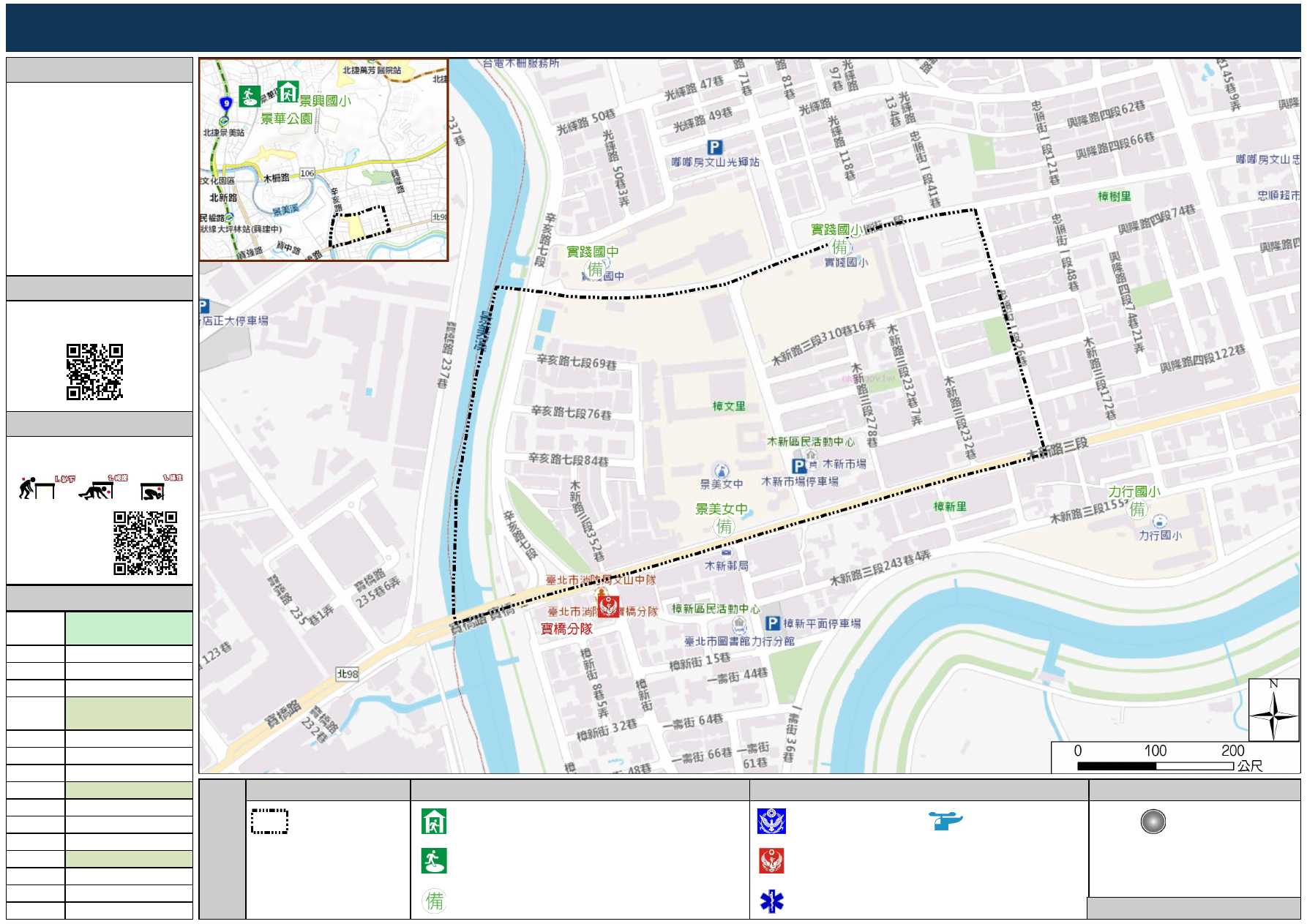This screenshot has width=1307, height=924.
Task: Click the dashed area in the inset locator map
Action: pos(359,226)
